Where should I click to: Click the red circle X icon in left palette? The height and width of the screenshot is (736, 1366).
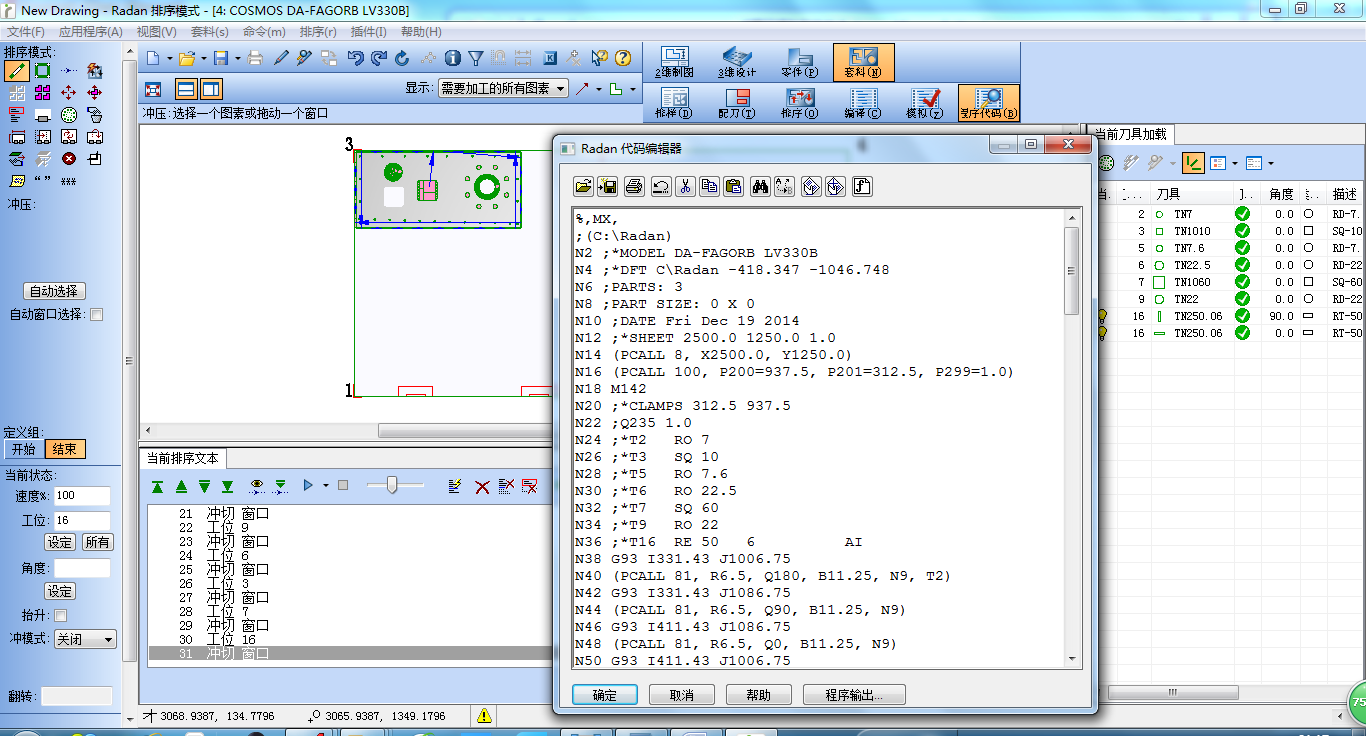tap(69, 158)
